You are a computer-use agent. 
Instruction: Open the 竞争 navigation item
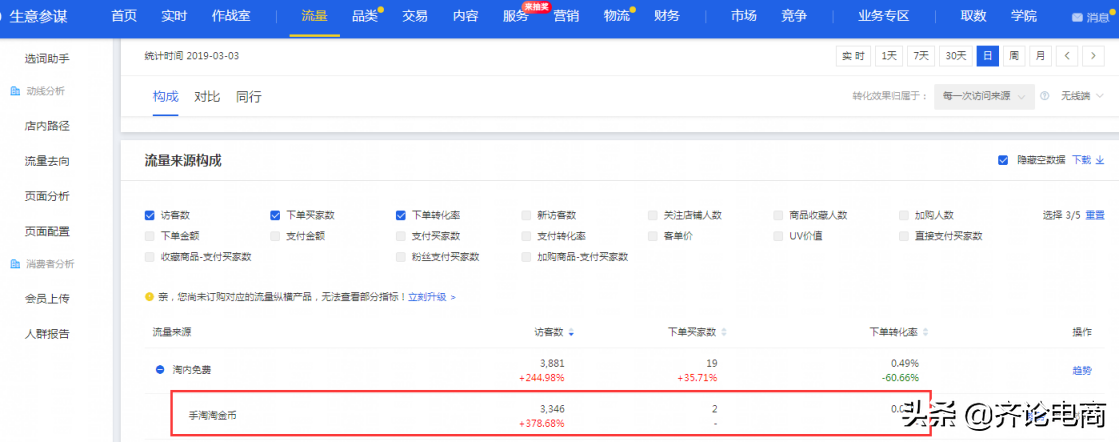pyautogui.click(x=794, y=16)
